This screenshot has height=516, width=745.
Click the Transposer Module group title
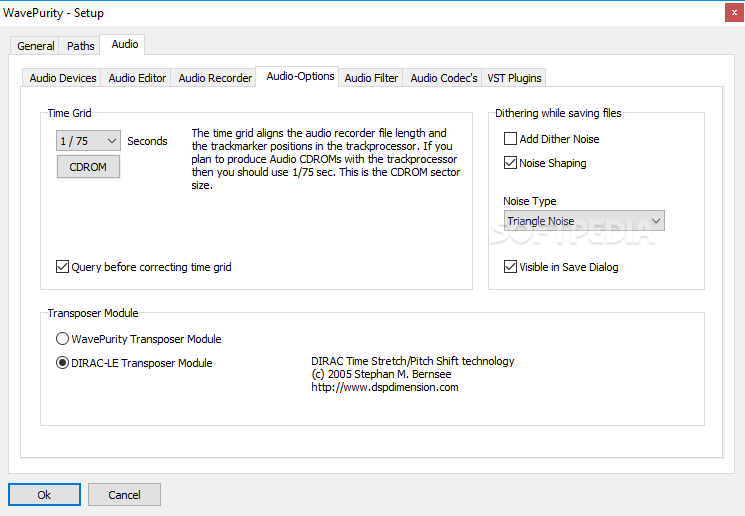tap(93, 313)
